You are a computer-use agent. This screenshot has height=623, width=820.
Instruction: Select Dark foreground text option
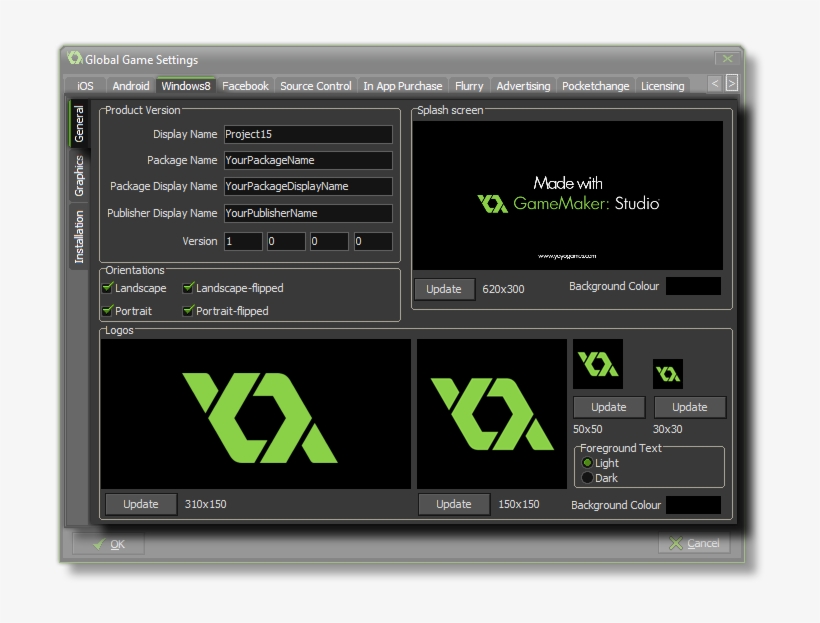coord(587,478)
